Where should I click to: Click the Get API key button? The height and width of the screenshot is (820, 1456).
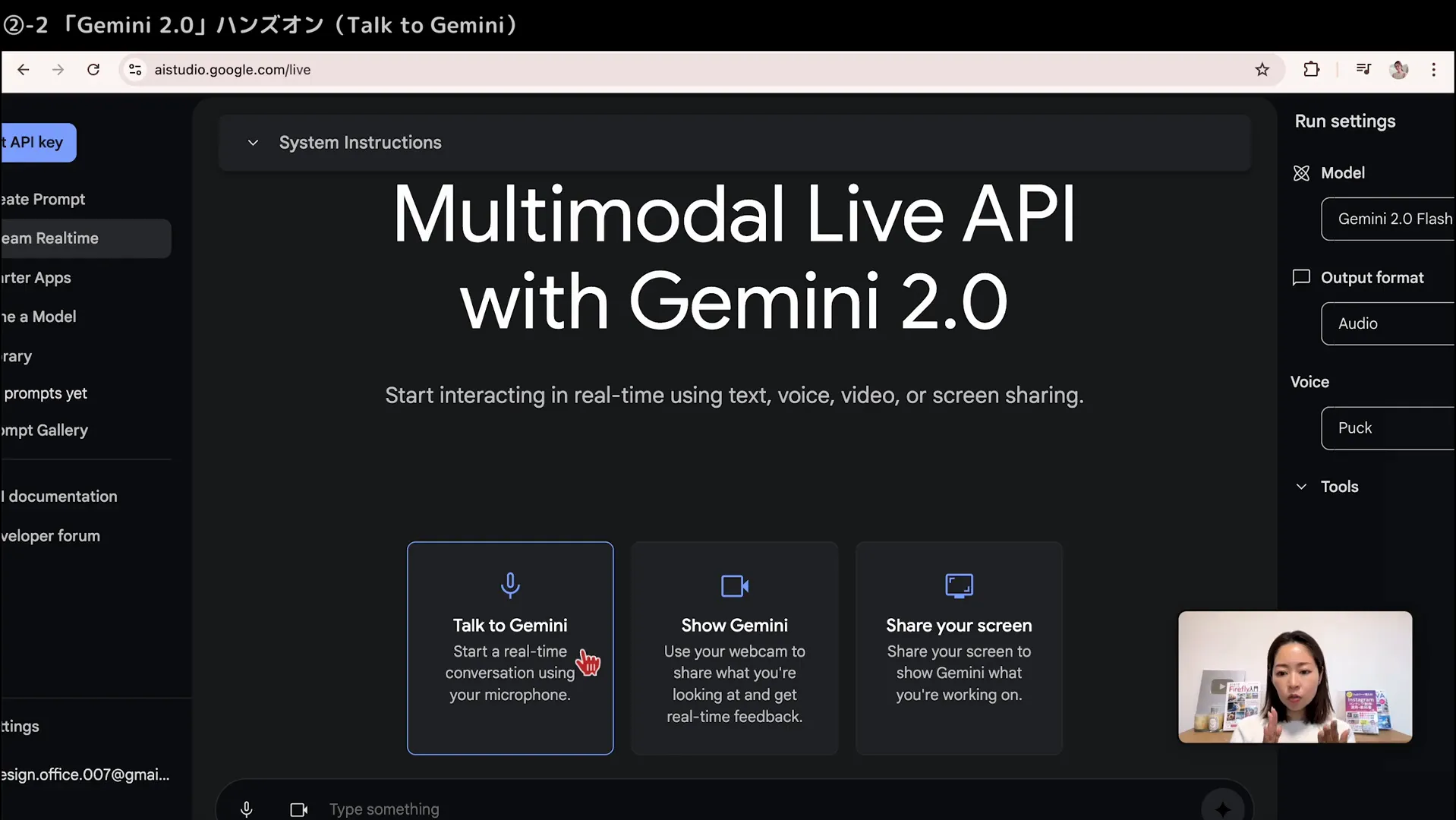click(x=38, y=143)
